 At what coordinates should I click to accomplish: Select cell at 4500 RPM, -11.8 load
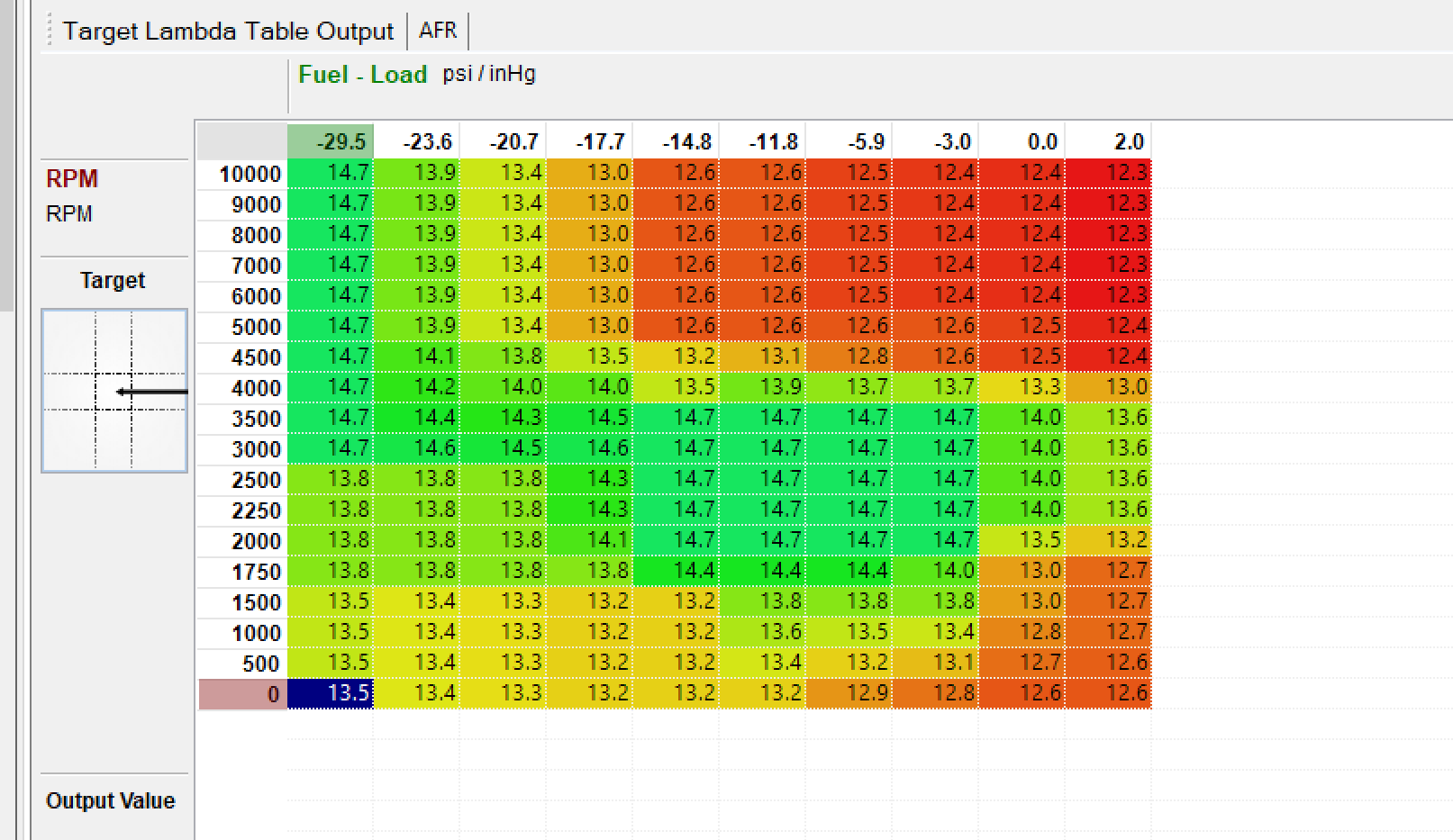coord(763,357)
